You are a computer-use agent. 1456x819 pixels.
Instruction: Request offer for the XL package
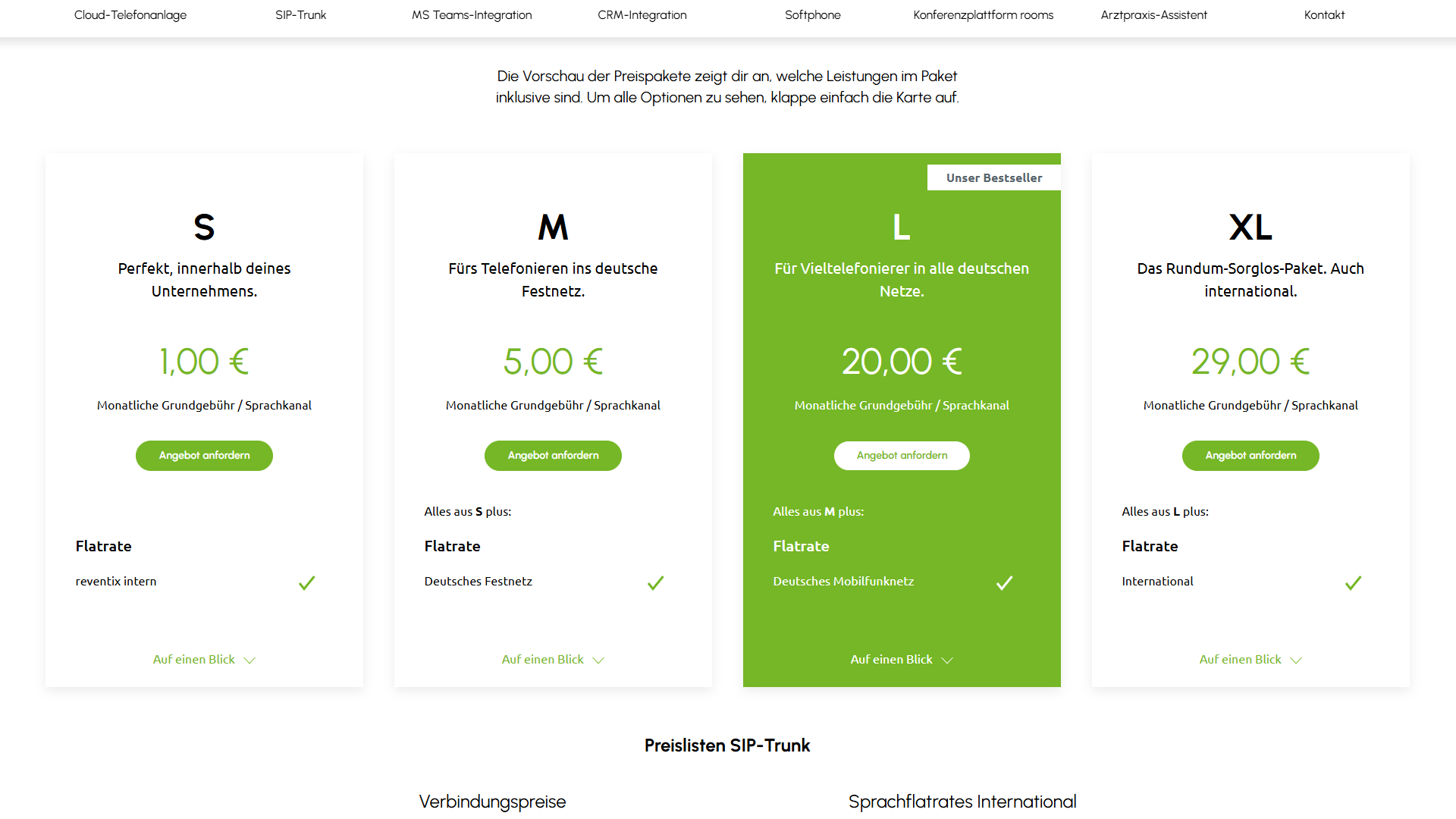coord(1250,456)
